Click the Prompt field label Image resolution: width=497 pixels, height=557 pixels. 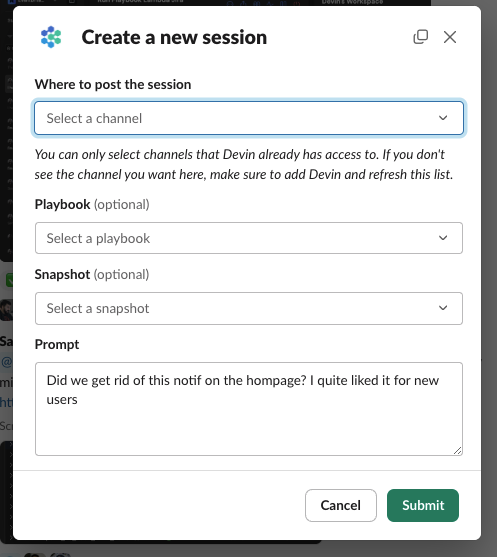tap(57, 345)
